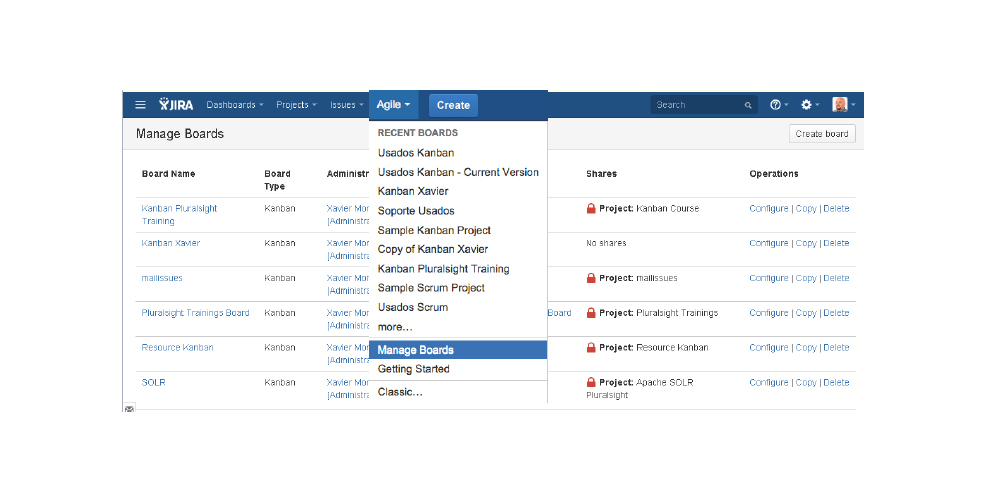Copy the Pluralsight Trainings Board
This screenshot has width=1000, height=503.
point(806,313)
